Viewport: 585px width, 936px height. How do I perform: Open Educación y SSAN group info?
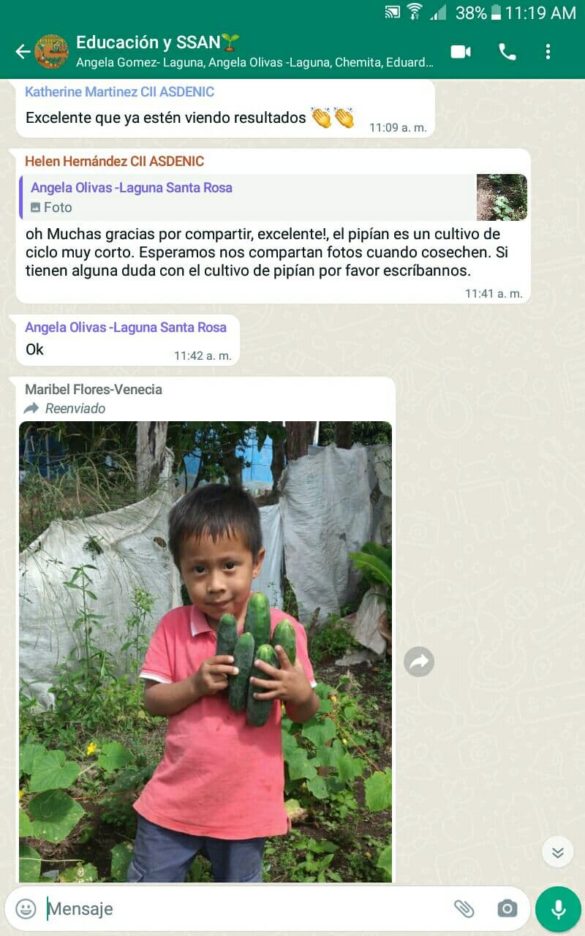(148, 42)
